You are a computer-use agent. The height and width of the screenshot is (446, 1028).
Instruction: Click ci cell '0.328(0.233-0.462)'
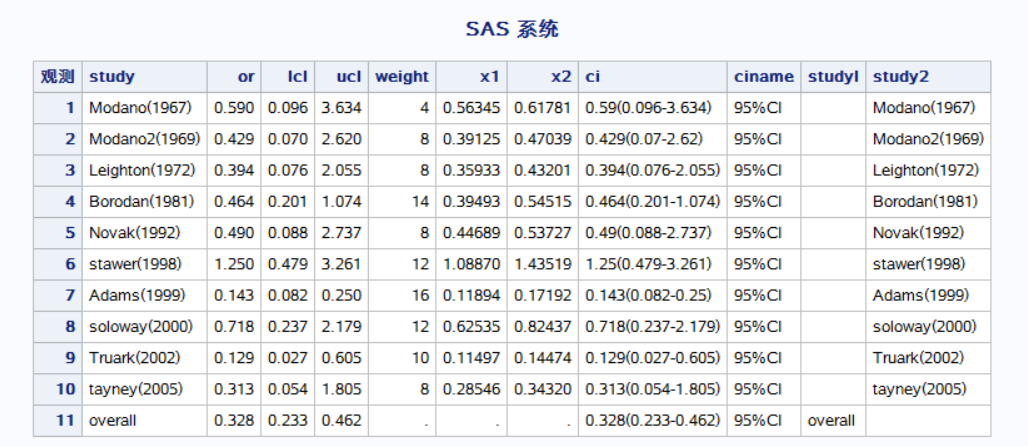pos(653,420)
